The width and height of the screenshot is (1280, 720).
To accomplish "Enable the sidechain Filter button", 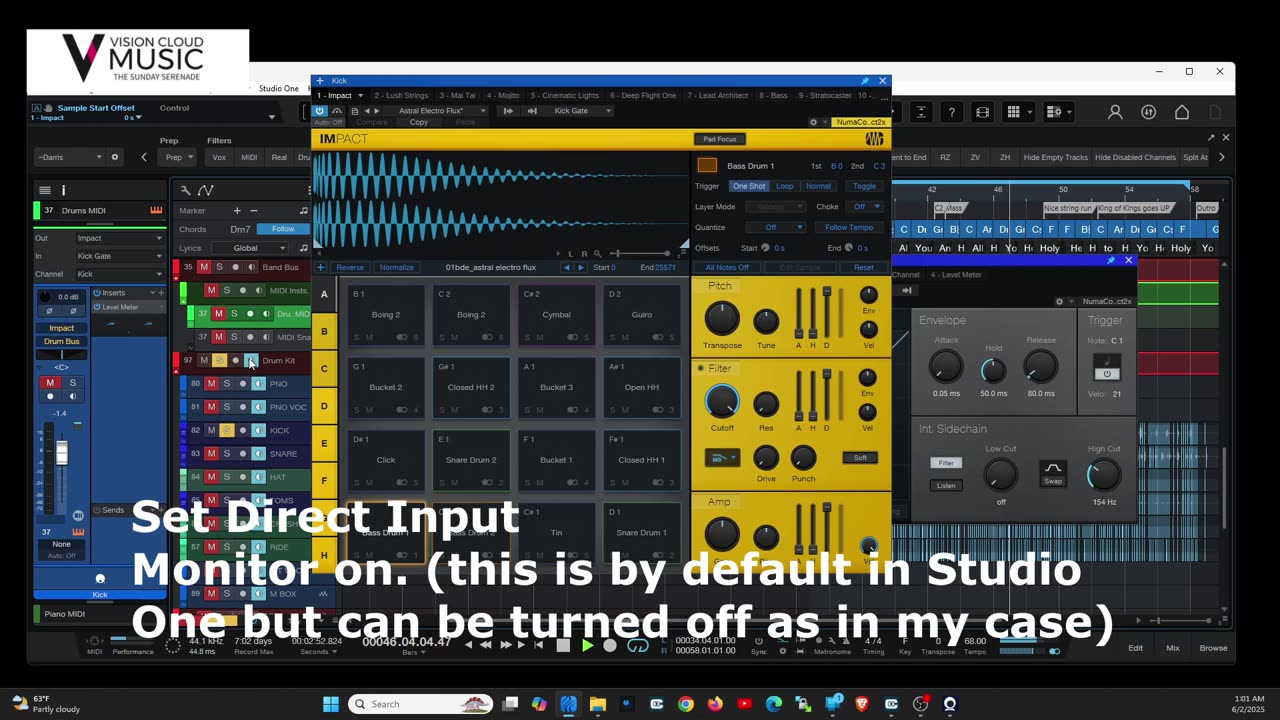I will (x=946, y=463).
